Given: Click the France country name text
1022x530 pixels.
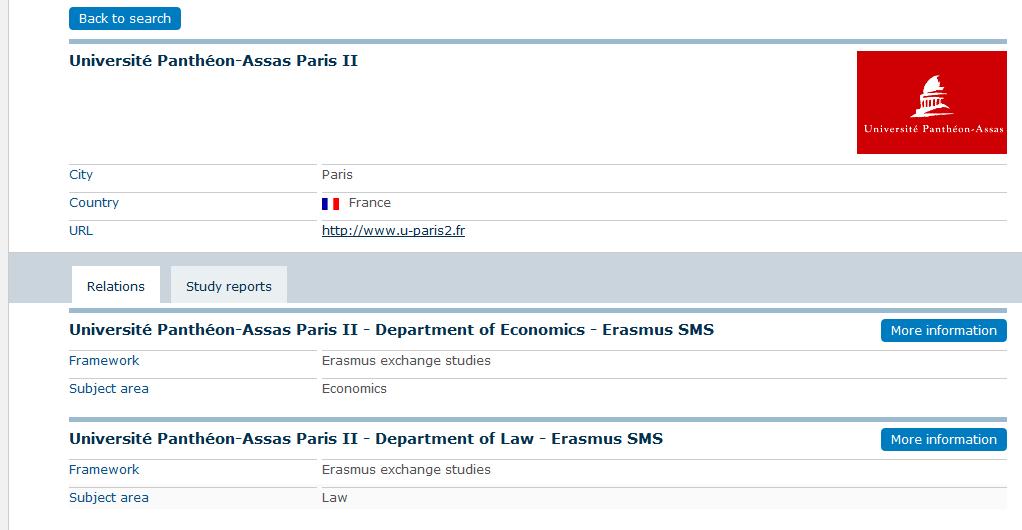Looking at the screenshot, I should point(370,203).
